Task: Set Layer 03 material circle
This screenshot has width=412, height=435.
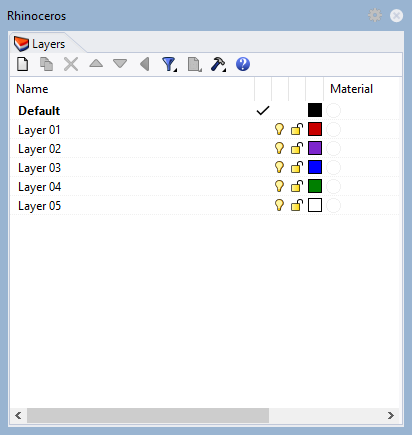Action: (x=334, y=167)
